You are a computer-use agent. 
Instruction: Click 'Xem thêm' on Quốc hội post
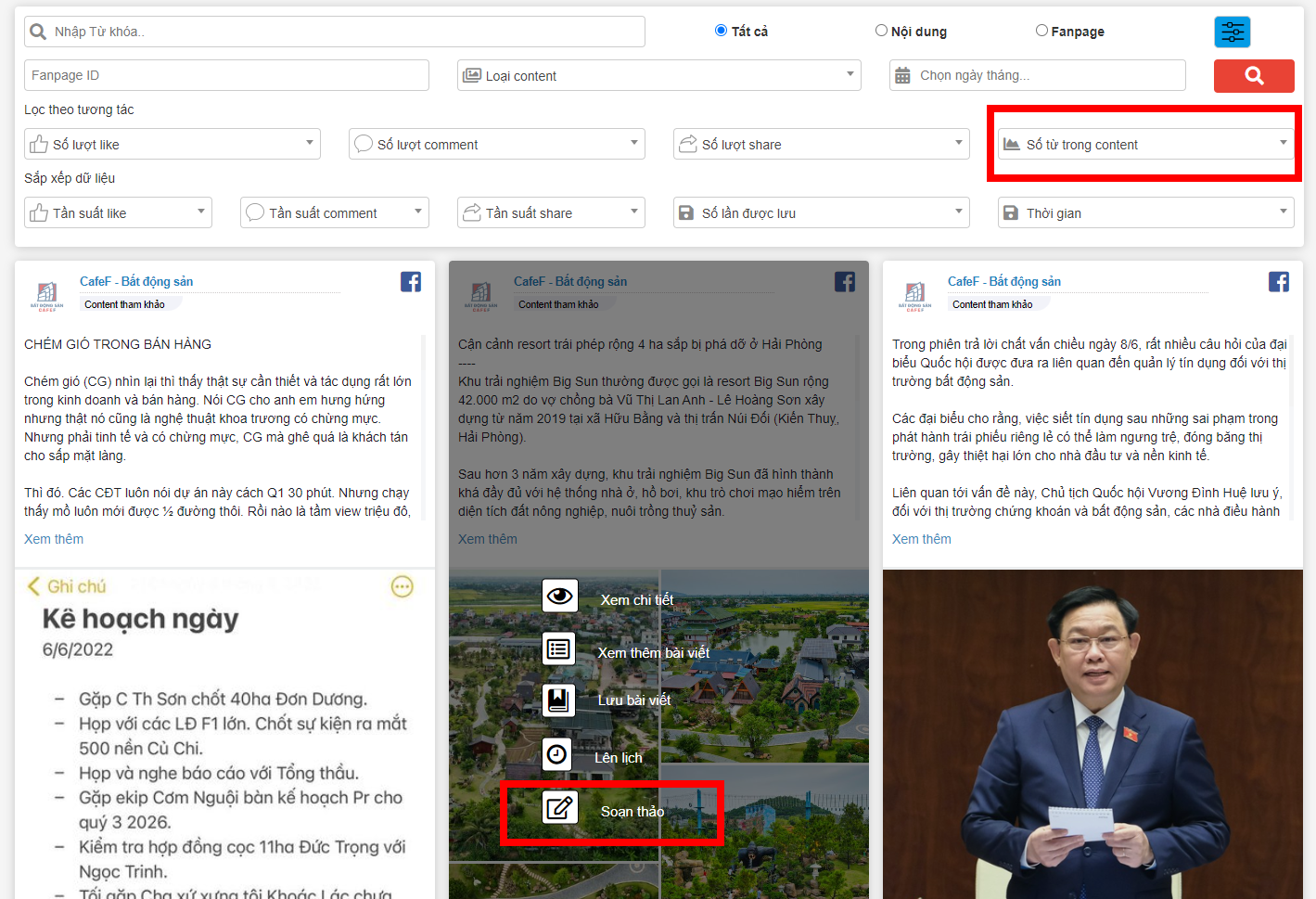(922, 539)
